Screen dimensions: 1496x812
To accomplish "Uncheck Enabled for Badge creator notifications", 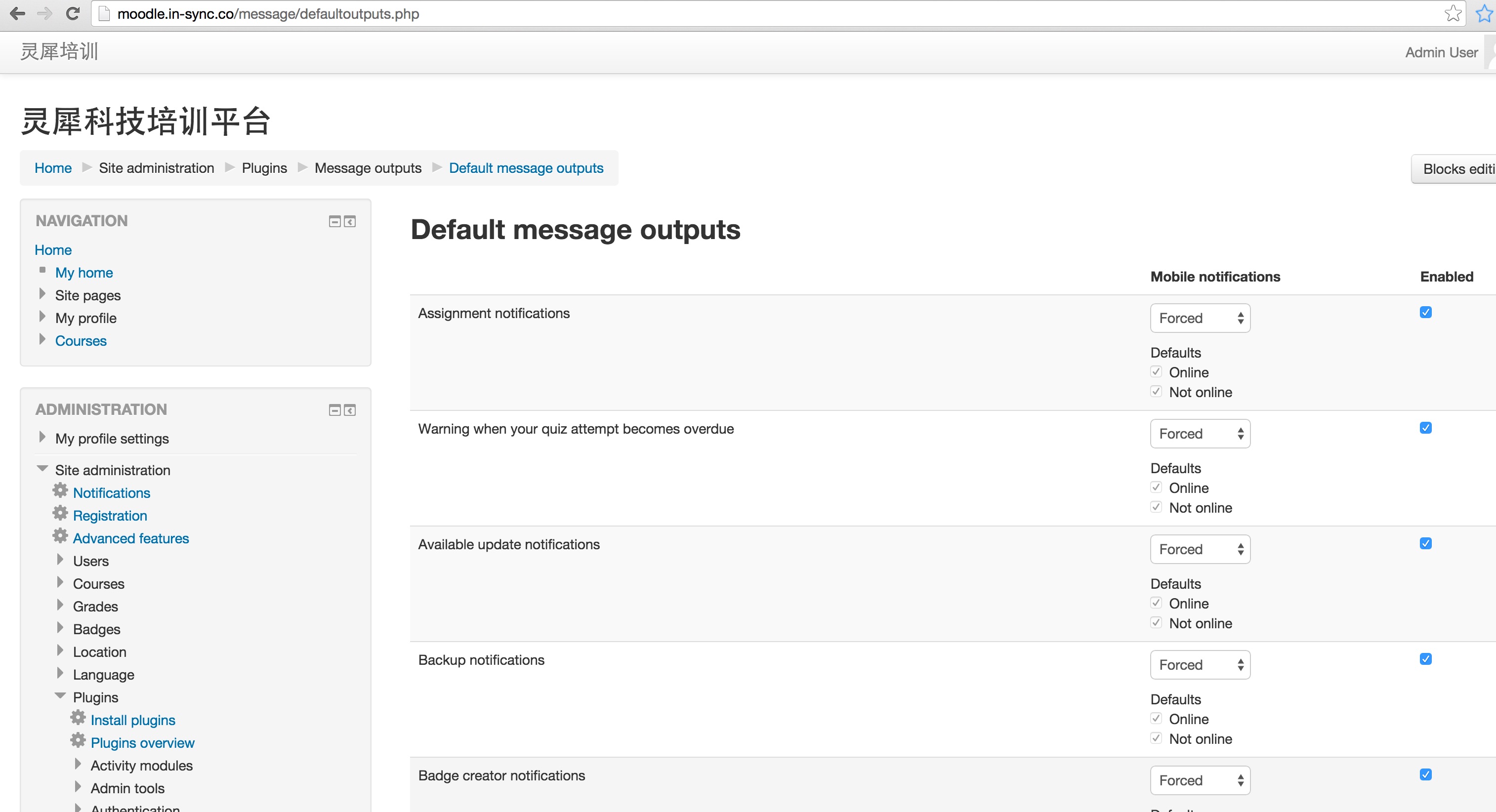I will pyautogui.click(x=1426, y=774).
